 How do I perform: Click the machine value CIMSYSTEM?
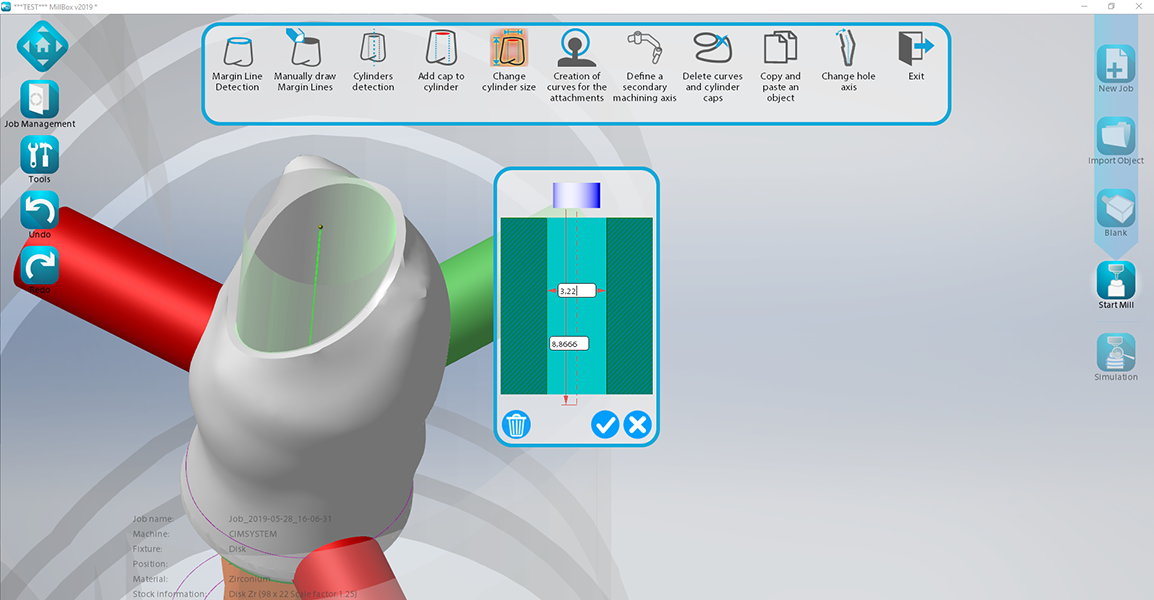(x=252, y=534)
